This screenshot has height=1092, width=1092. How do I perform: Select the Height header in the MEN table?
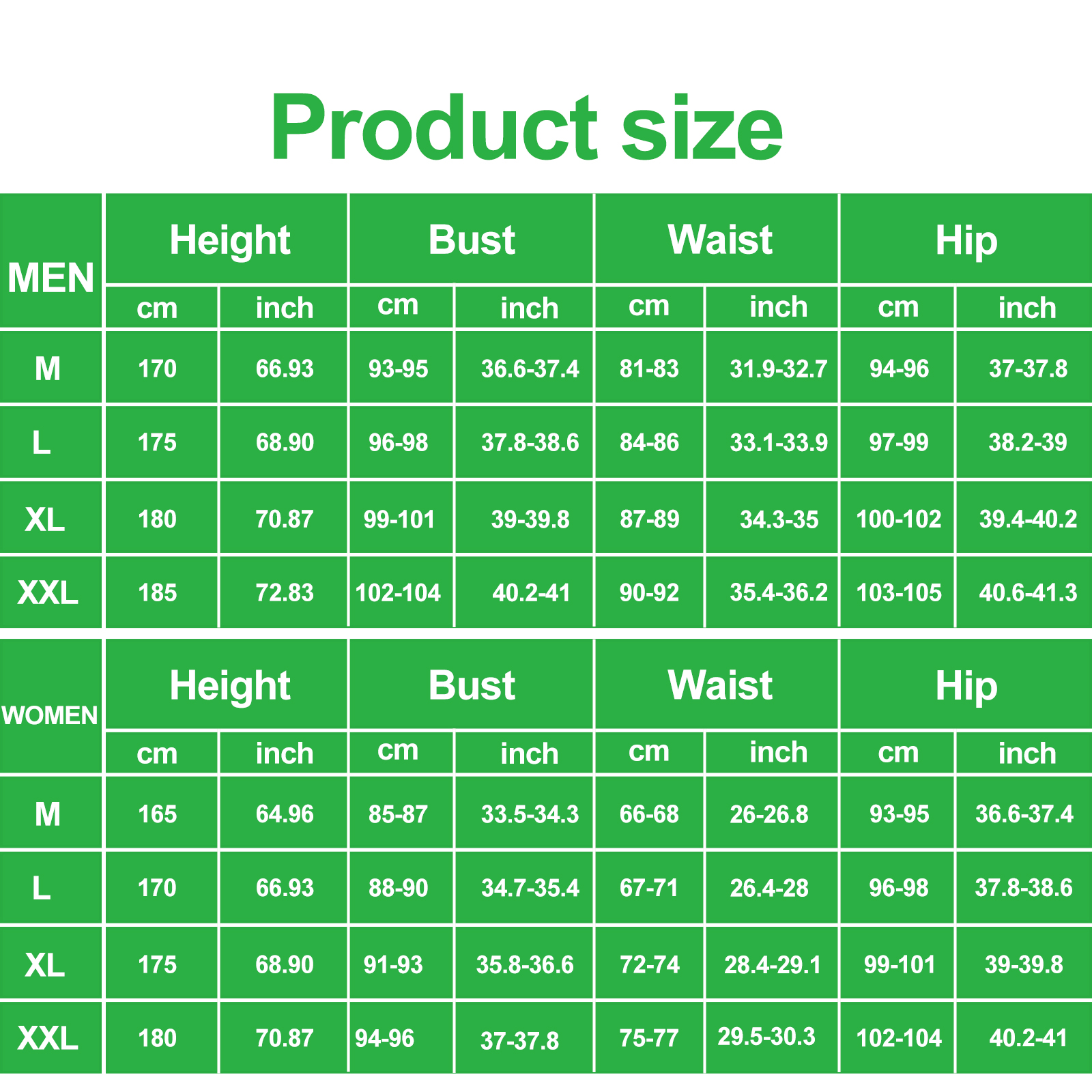(x=229, y=240)
